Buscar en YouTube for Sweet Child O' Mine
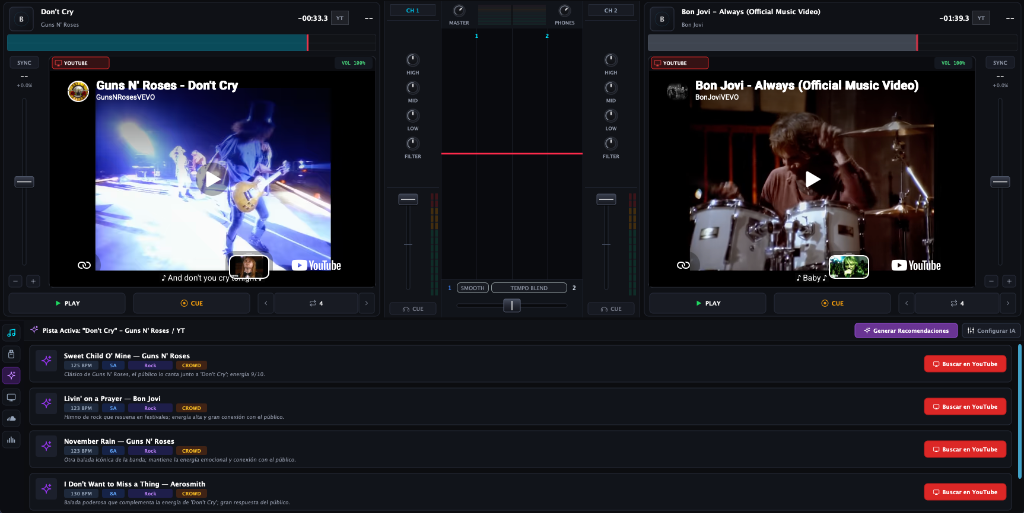 (965, 364)
